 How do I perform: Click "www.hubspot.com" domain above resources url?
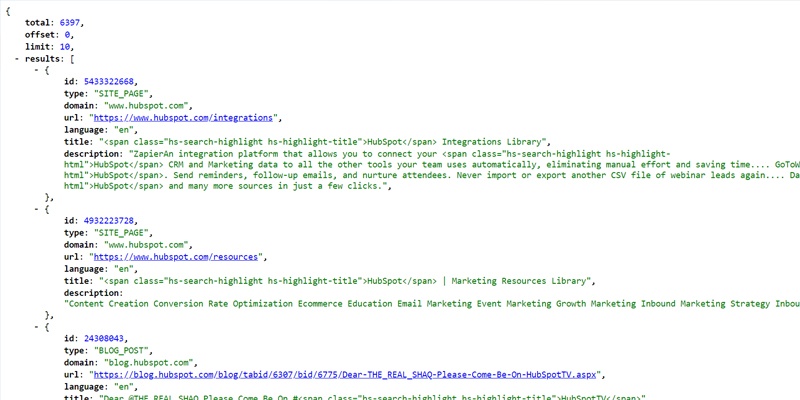pos(147,245)
